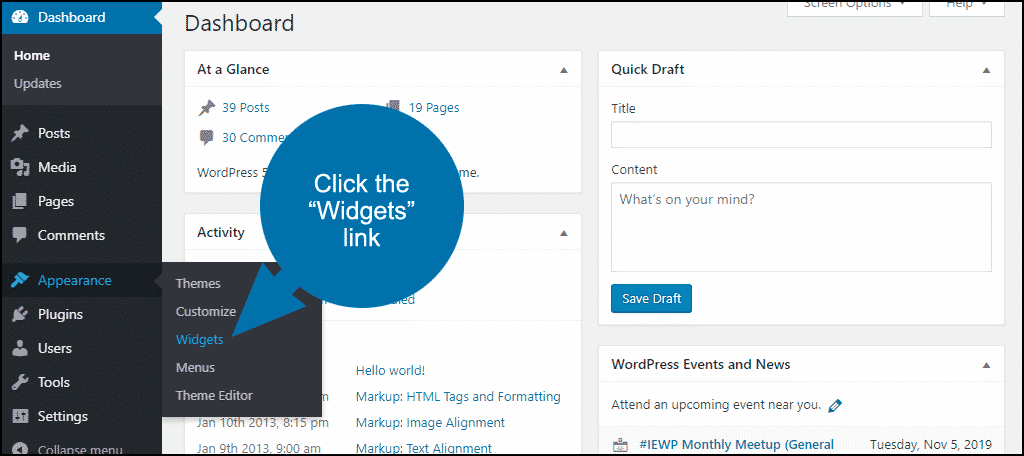Click the Save Draft button
Image resolution: width=1024 pixels, height=456 pixels.
tap(651, 299)
